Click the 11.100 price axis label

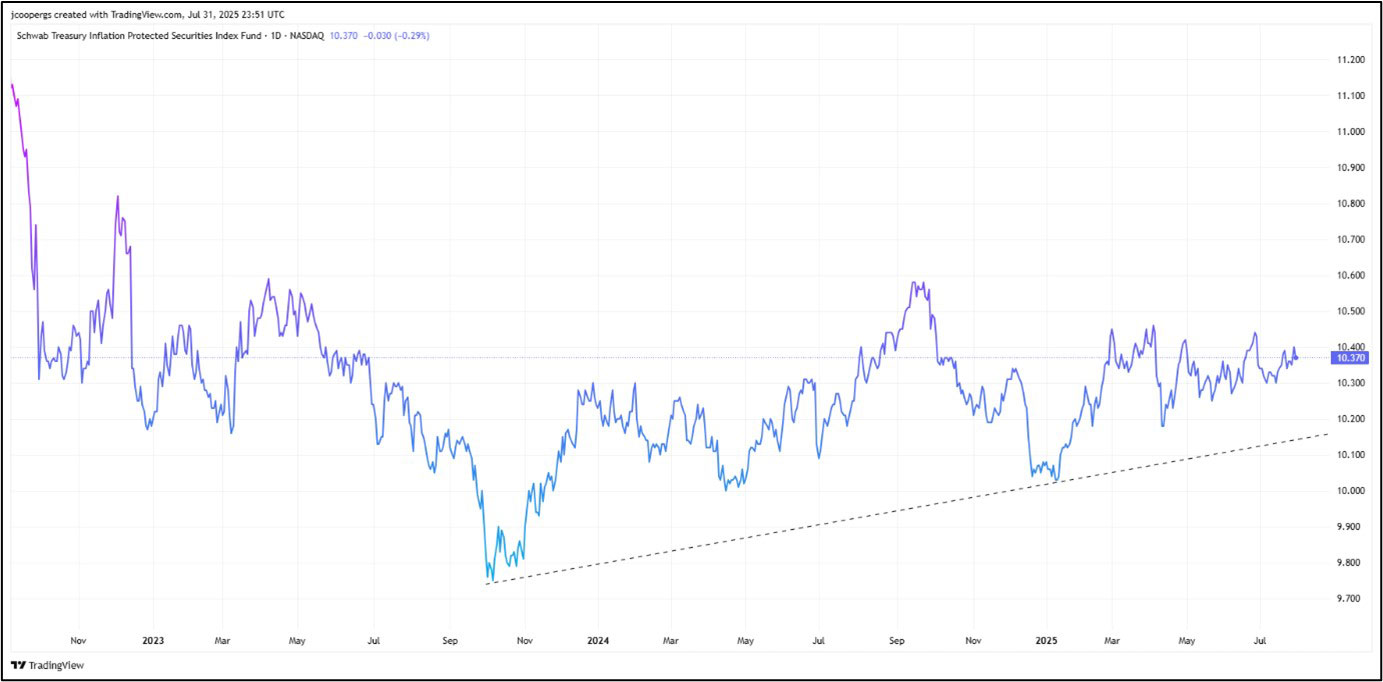tap(1350, 96)
